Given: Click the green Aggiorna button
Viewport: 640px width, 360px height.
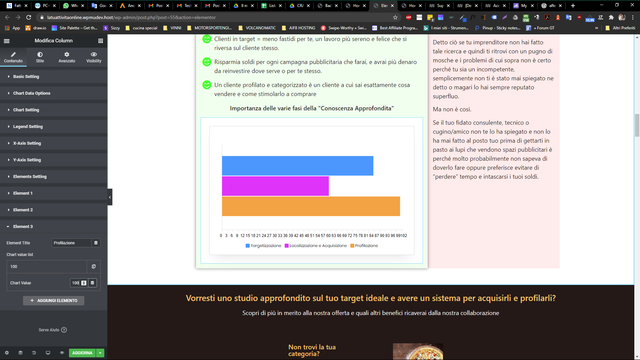Looking at the screenshot, I should pyautogui.click(x=82, y=353).
